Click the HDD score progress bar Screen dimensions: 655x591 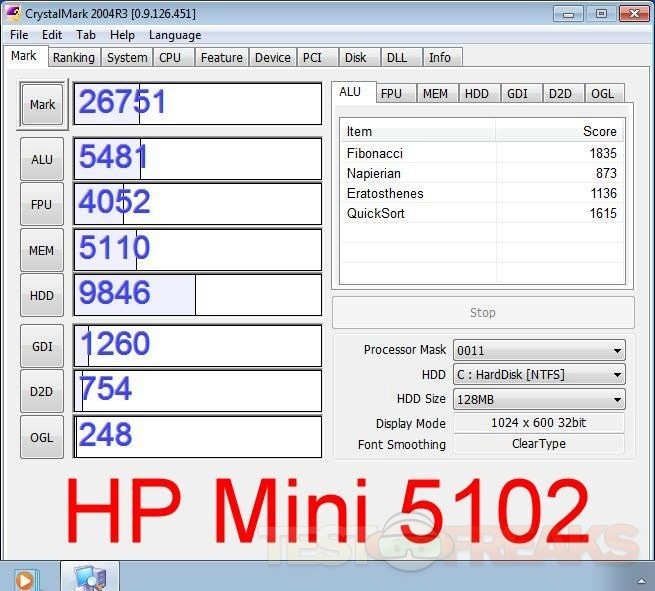(x=198, y=295)
